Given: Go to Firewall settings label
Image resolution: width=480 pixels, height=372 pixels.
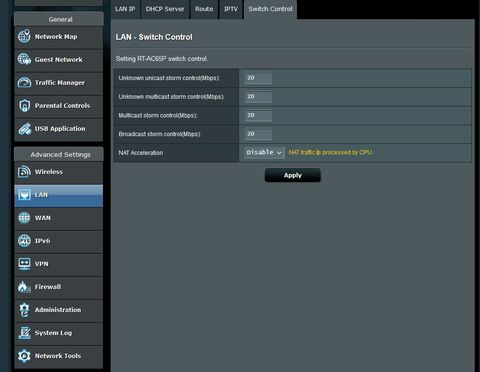Looking at the screenshot, I should point(48,287).
